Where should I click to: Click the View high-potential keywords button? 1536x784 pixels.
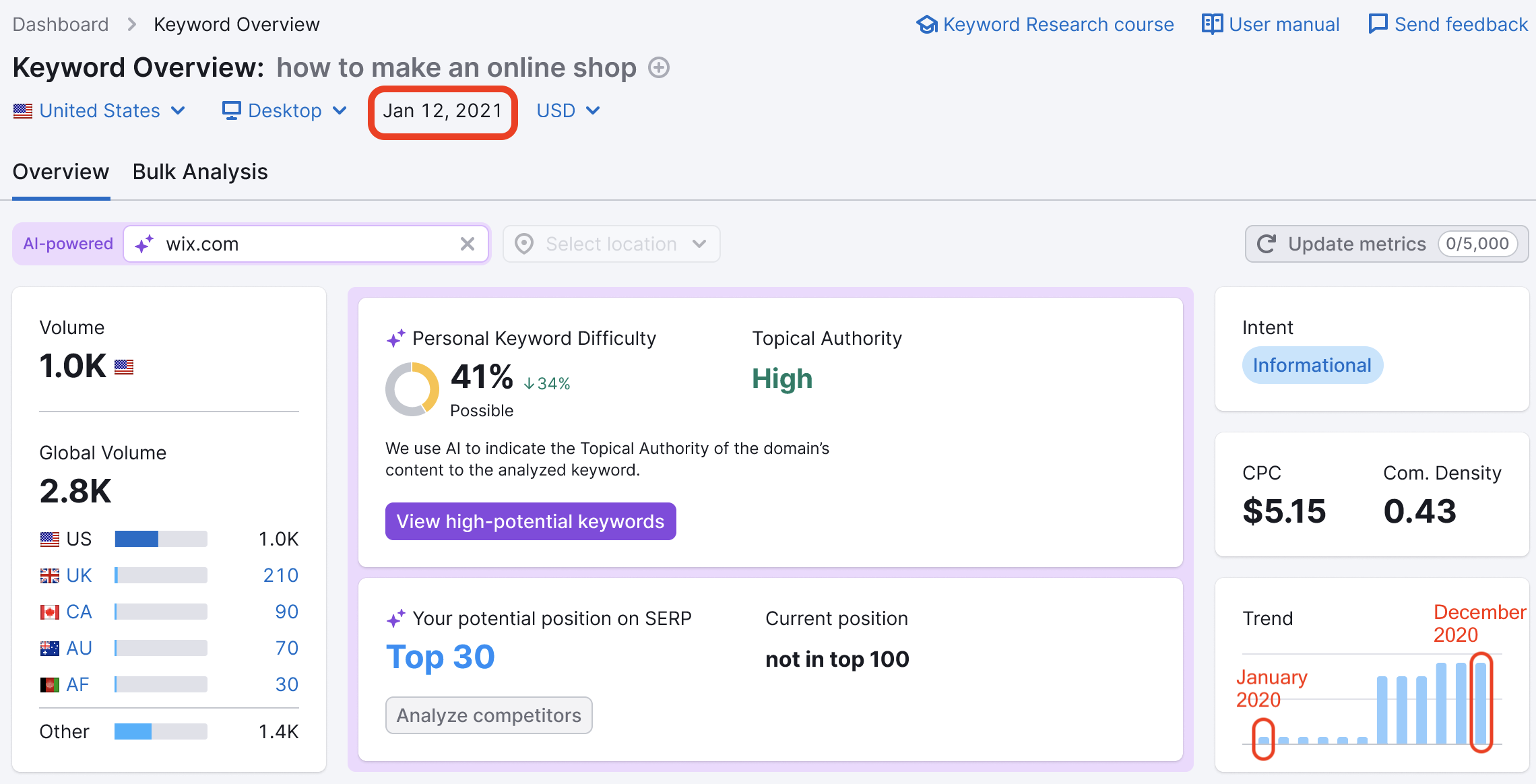(530, 520)
